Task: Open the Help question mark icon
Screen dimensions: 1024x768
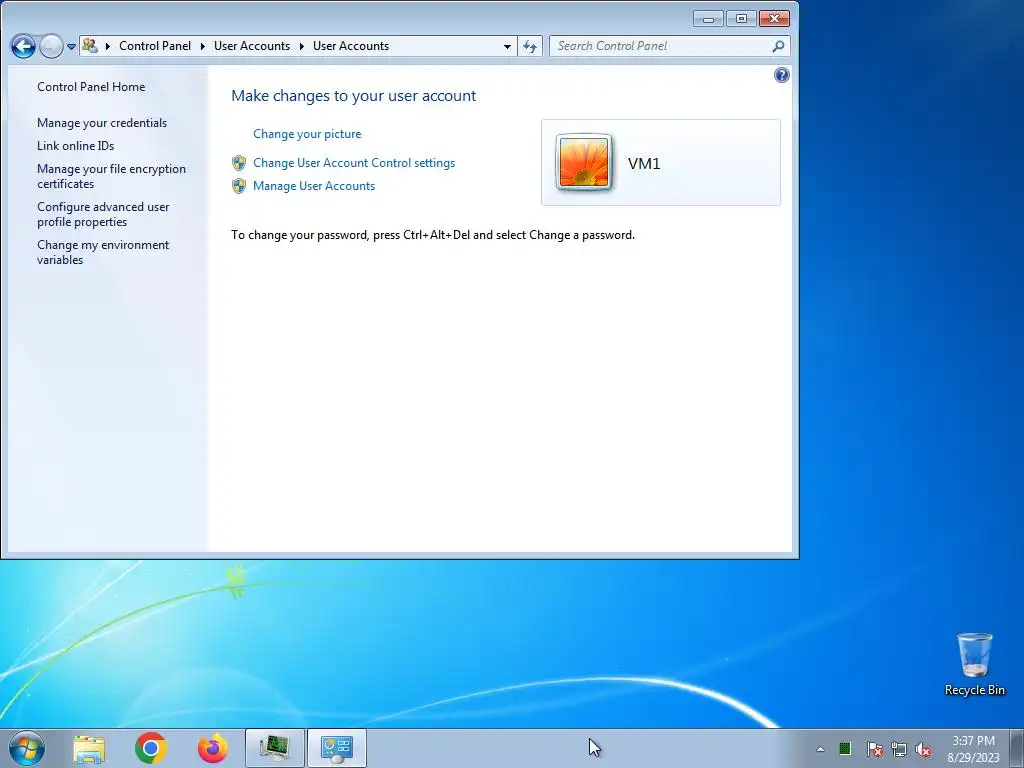Action: point(781,75)
